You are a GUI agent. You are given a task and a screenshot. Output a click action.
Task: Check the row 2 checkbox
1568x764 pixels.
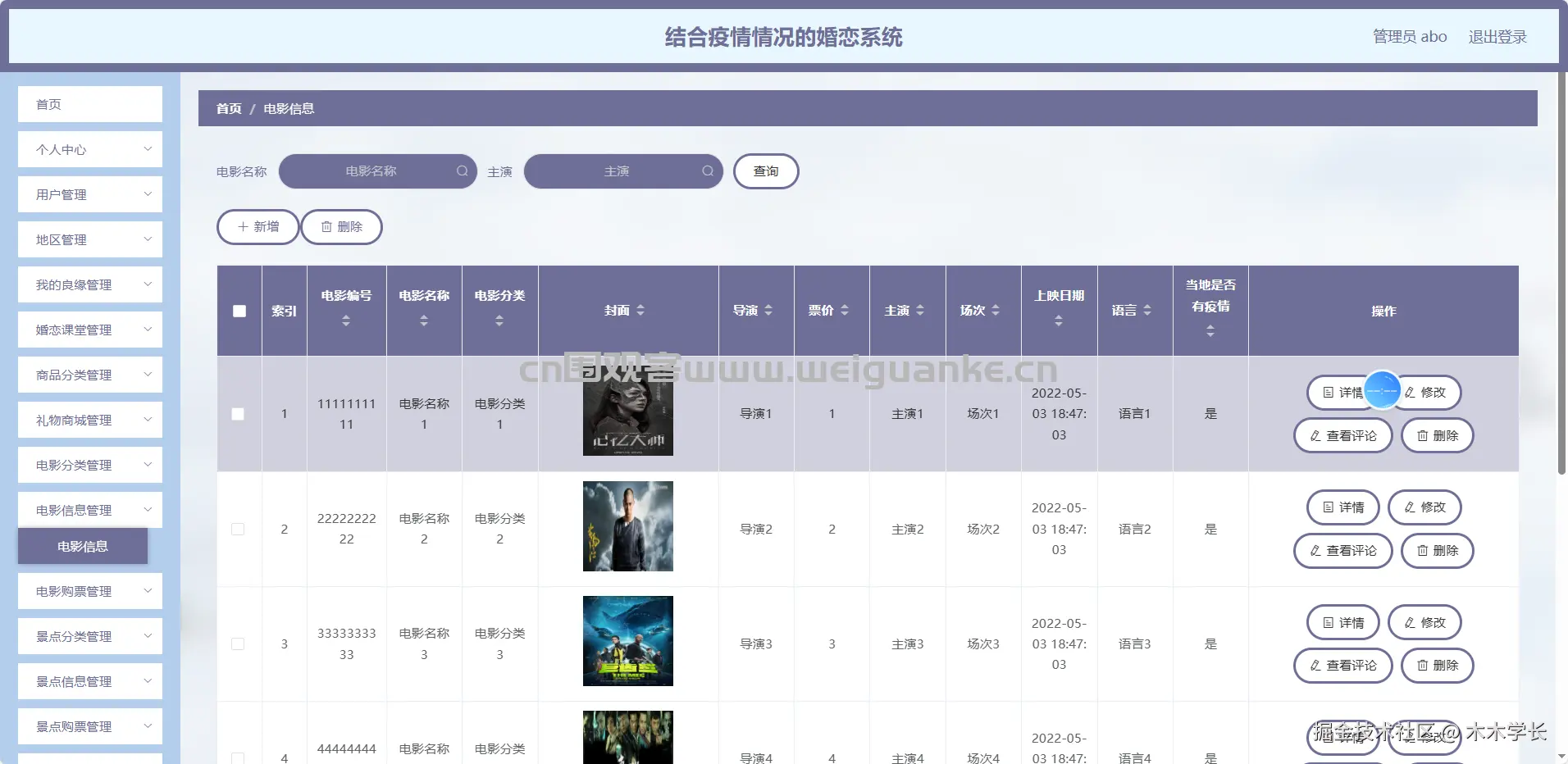coord(238,529)
